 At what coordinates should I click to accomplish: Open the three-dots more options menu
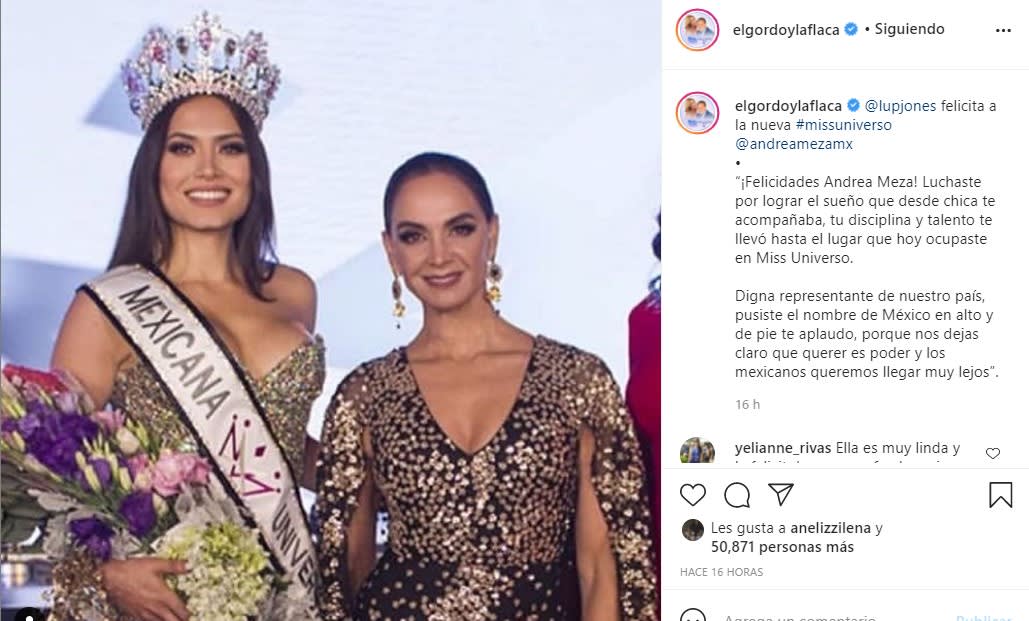(x=1003, y=30)
